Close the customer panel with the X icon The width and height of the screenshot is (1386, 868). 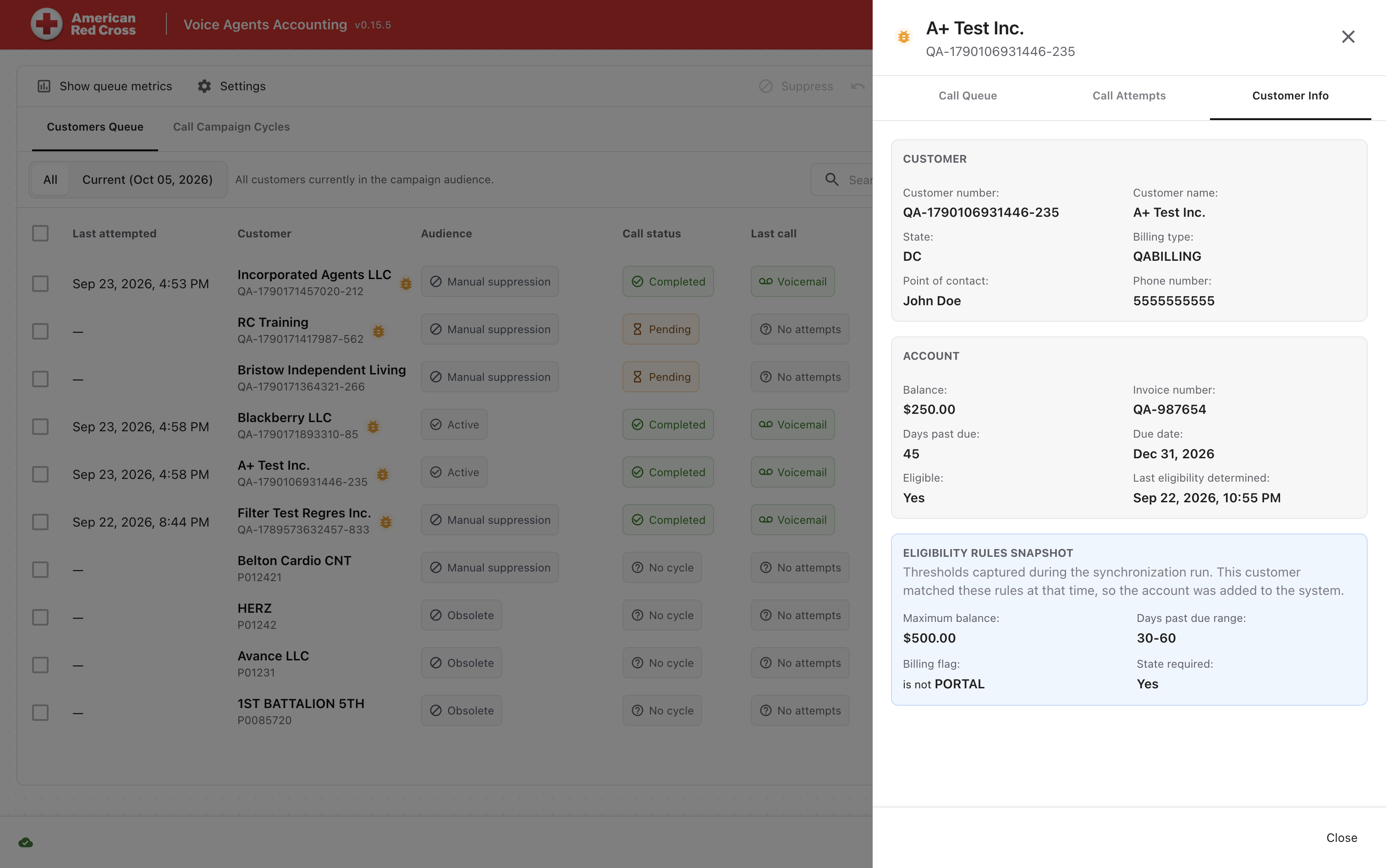click(x=1347, y=37)
